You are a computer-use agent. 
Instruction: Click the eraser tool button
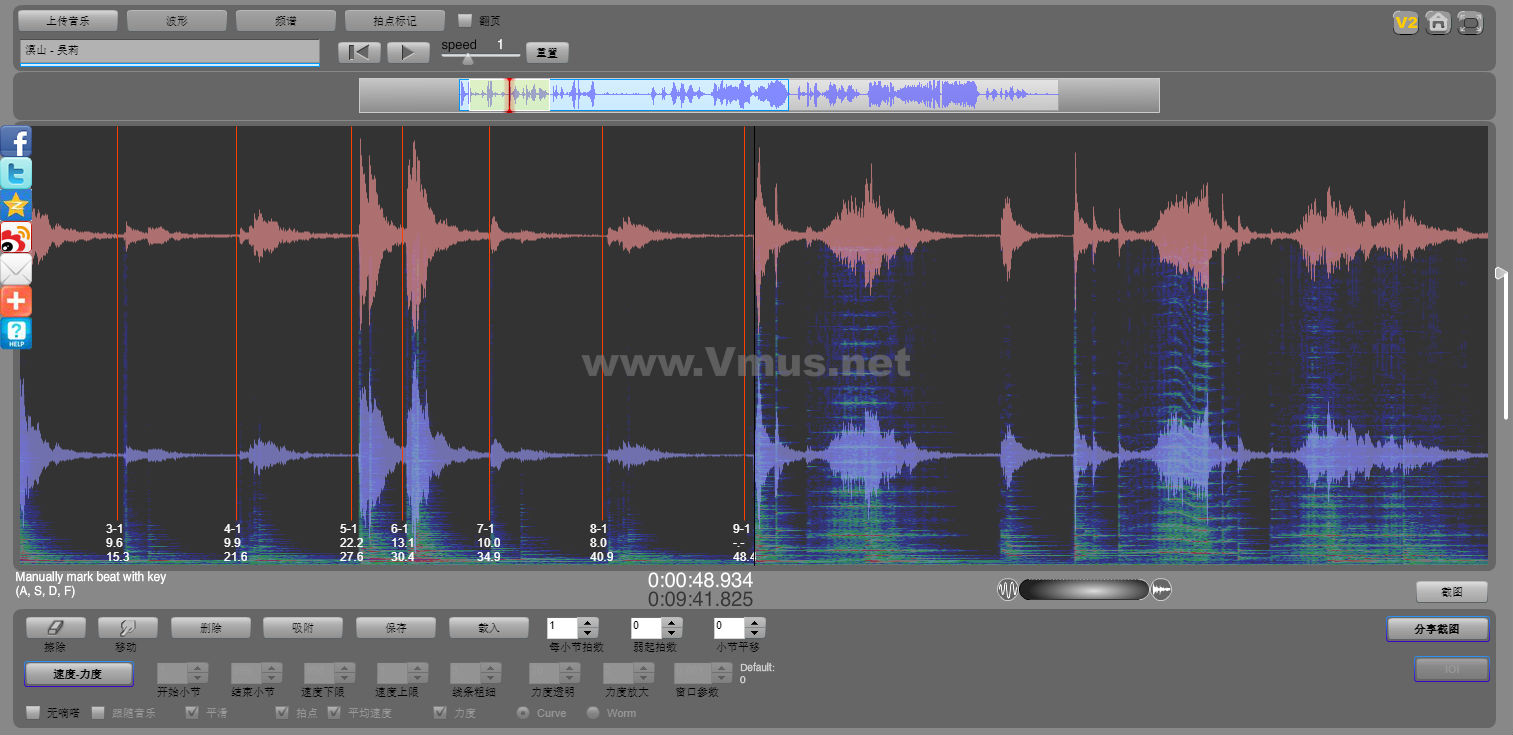[x=55, y=627]
